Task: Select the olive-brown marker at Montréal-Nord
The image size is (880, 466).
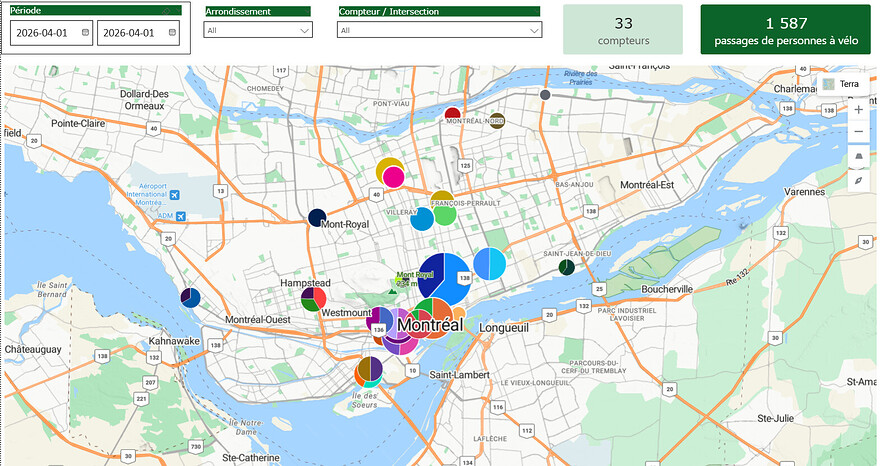Action: (497, 121)
